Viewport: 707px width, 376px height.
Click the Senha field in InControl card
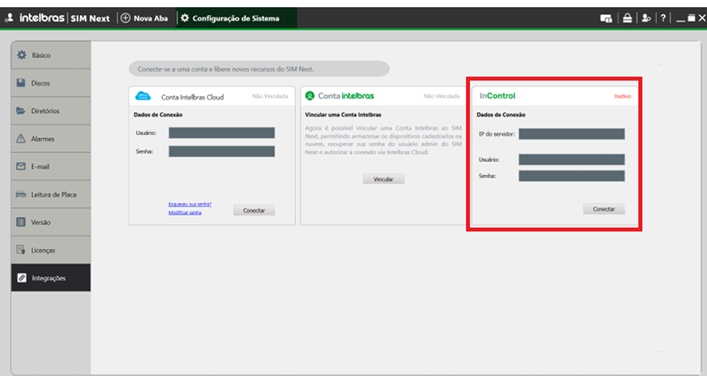572,176
